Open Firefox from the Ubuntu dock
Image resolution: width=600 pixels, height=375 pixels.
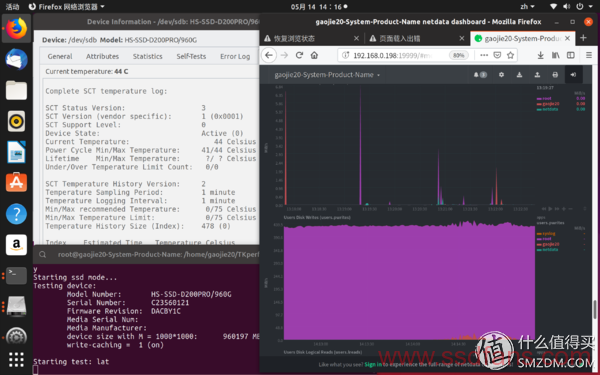tap(16, 29)
